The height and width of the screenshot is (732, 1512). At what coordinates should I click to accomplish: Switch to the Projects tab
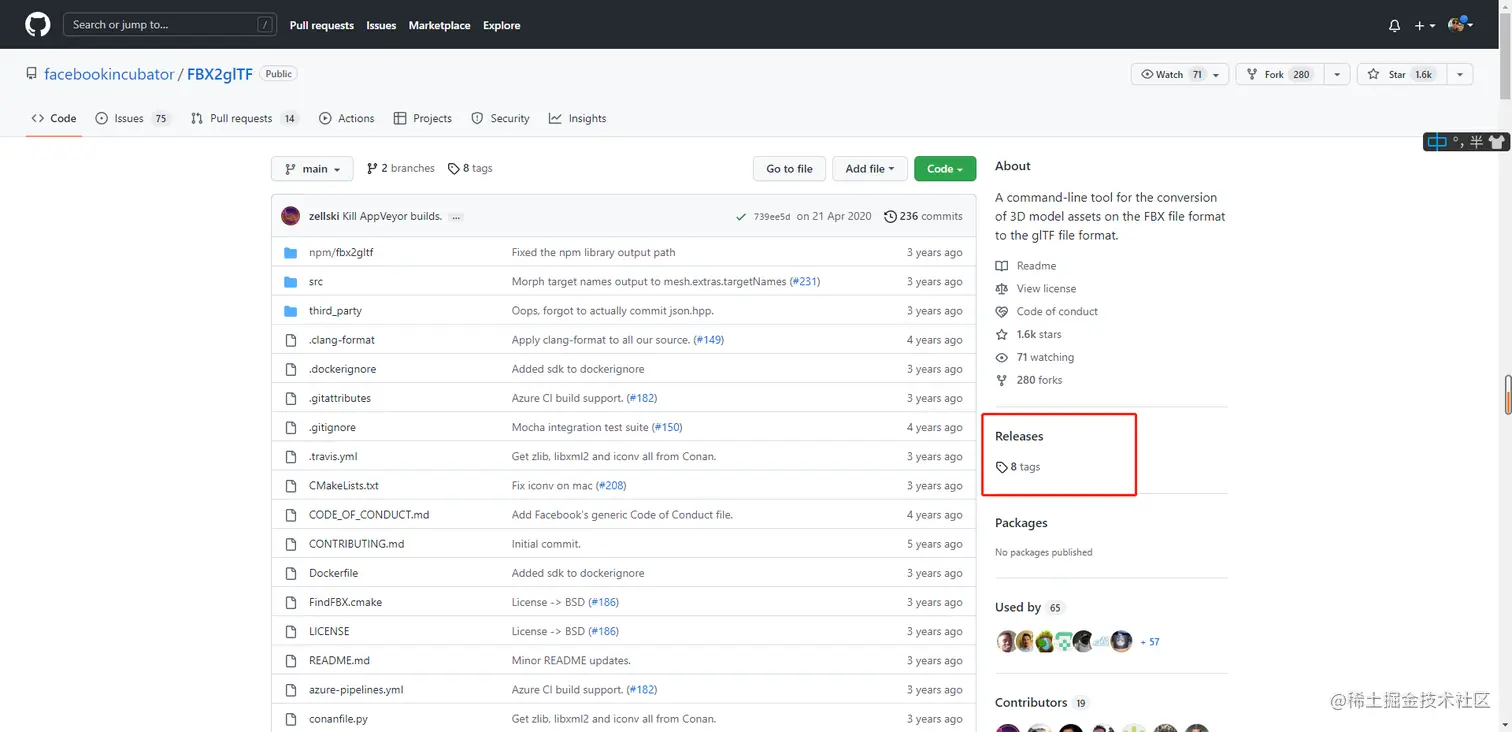point(423,118)
